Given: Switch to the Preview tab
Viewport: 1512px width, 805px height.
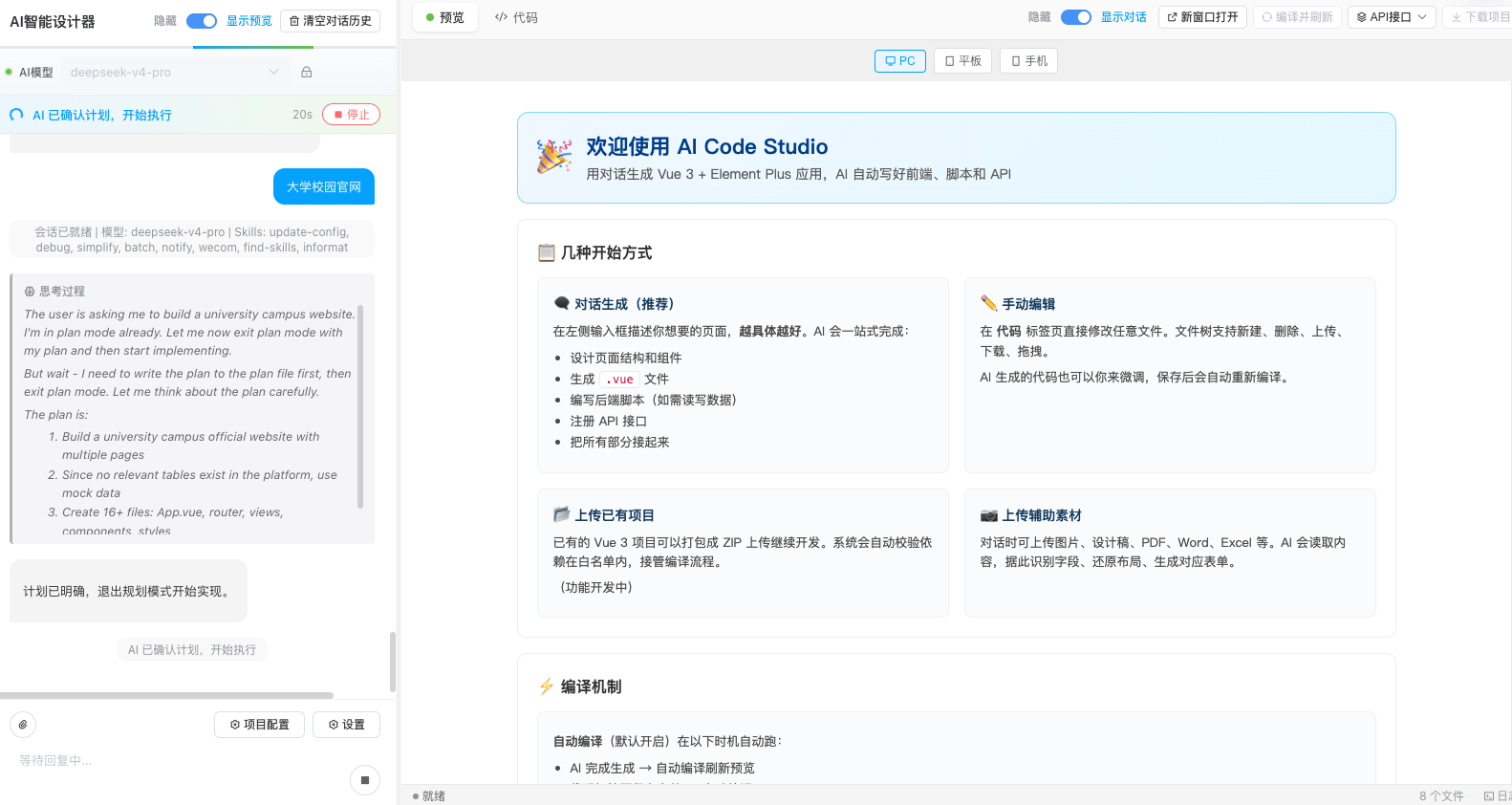Looking at the screenshot, I should (x=445, y=18).
